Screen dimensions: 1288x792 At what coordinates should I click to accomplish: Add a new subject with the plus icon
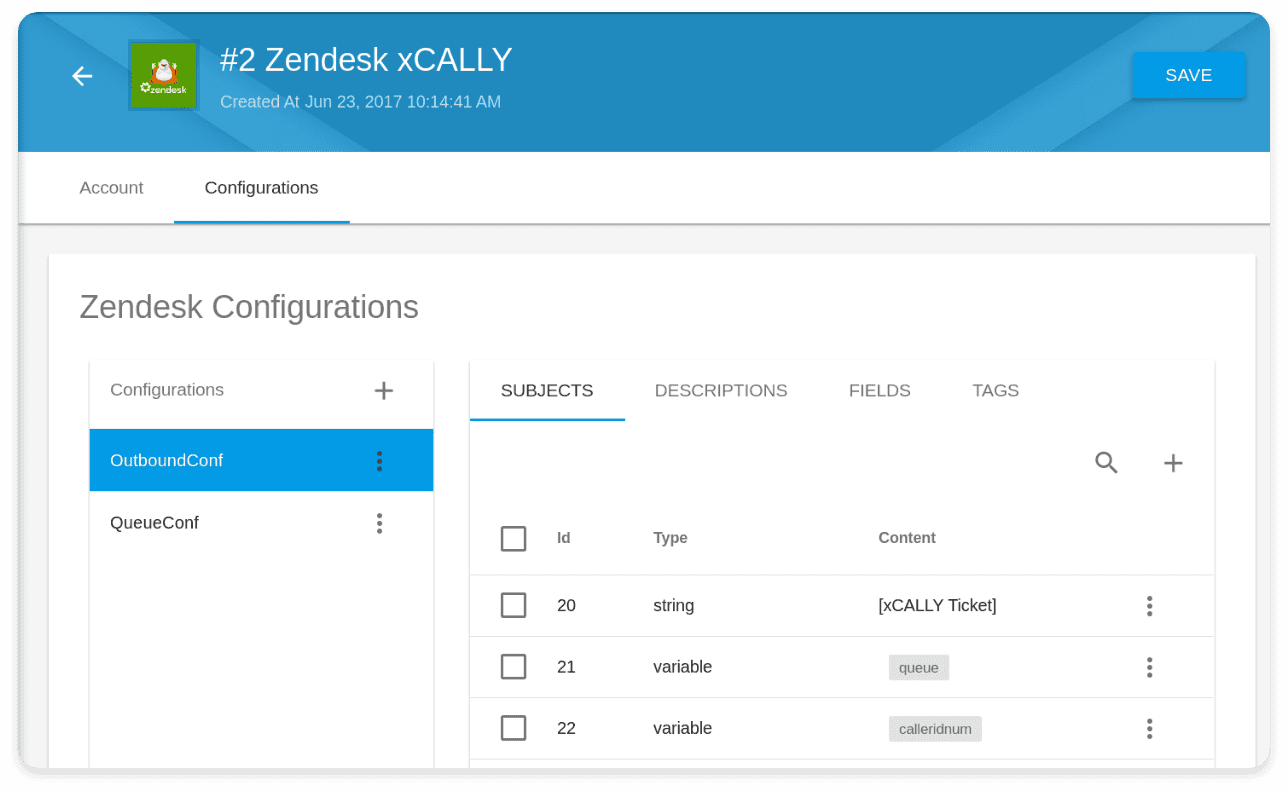[1173, 463]
